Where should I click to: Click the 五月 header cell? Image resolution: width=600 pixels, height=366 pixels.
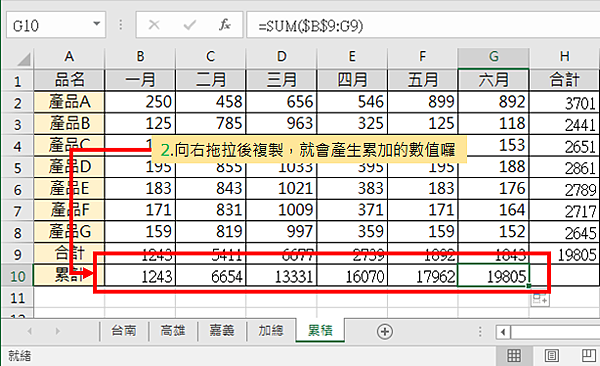tap(422, 80)
